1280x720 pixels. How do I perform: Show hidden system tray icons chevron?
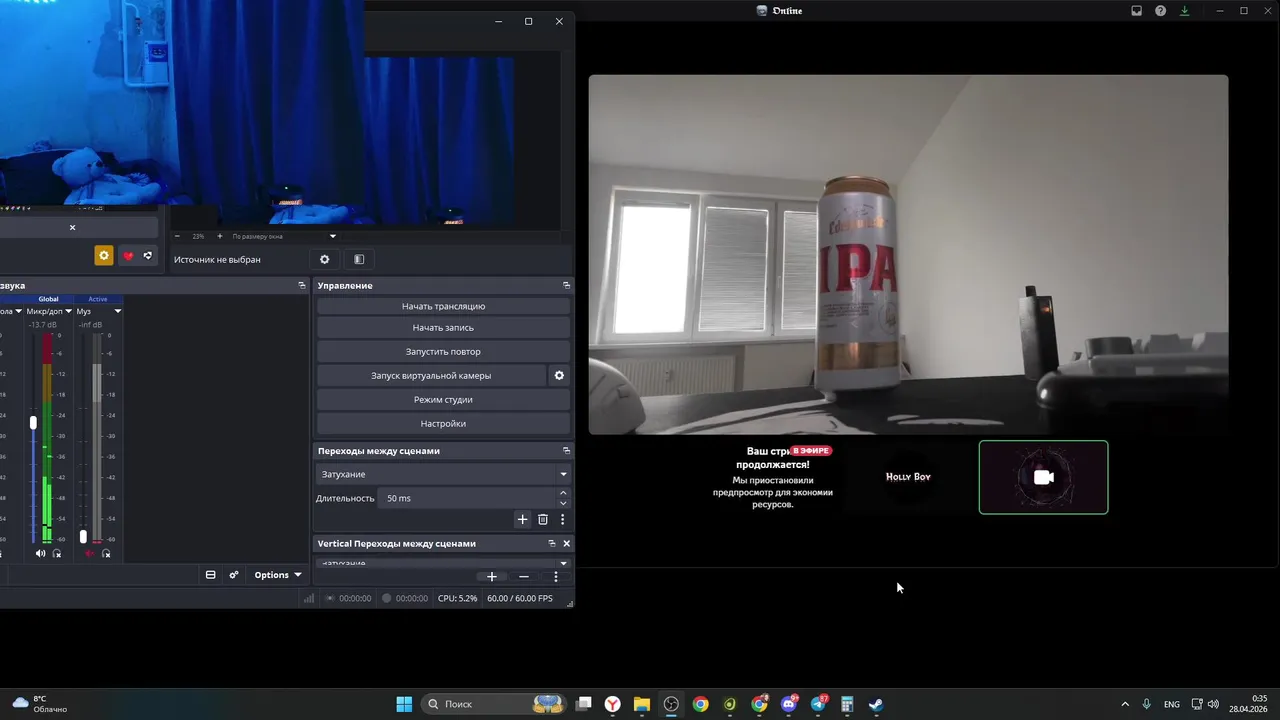pyautogui.click(x=1125, y=704)
